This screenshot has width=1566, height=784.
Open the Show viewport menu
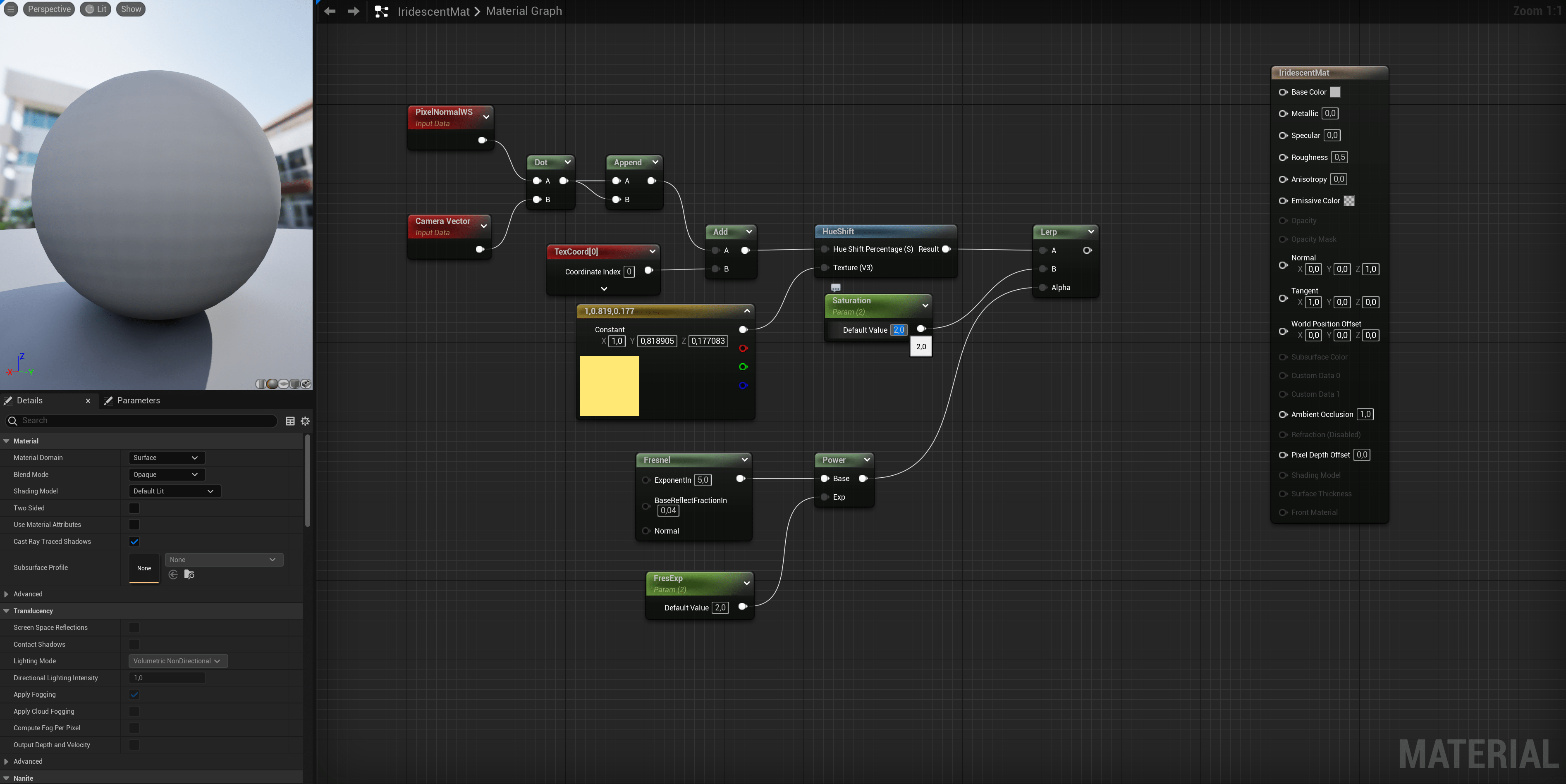point(131,9)
